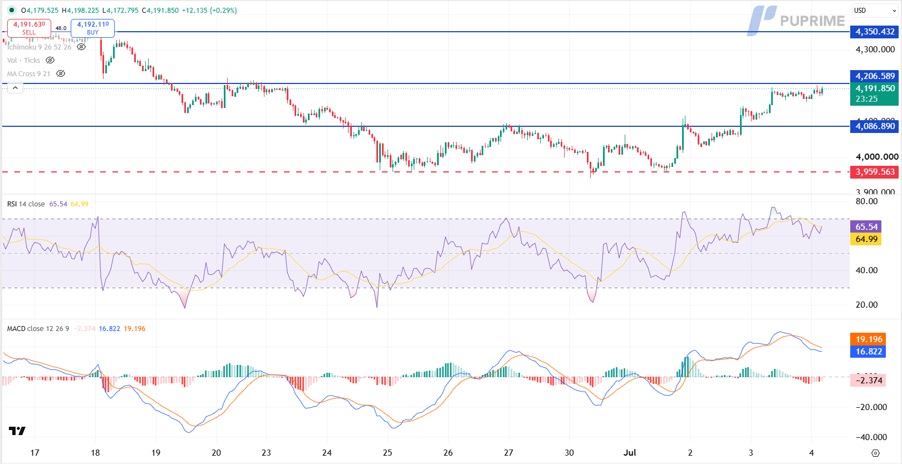
Task: Click the close value C4,191.850 in the header
Action: point(162,10)
